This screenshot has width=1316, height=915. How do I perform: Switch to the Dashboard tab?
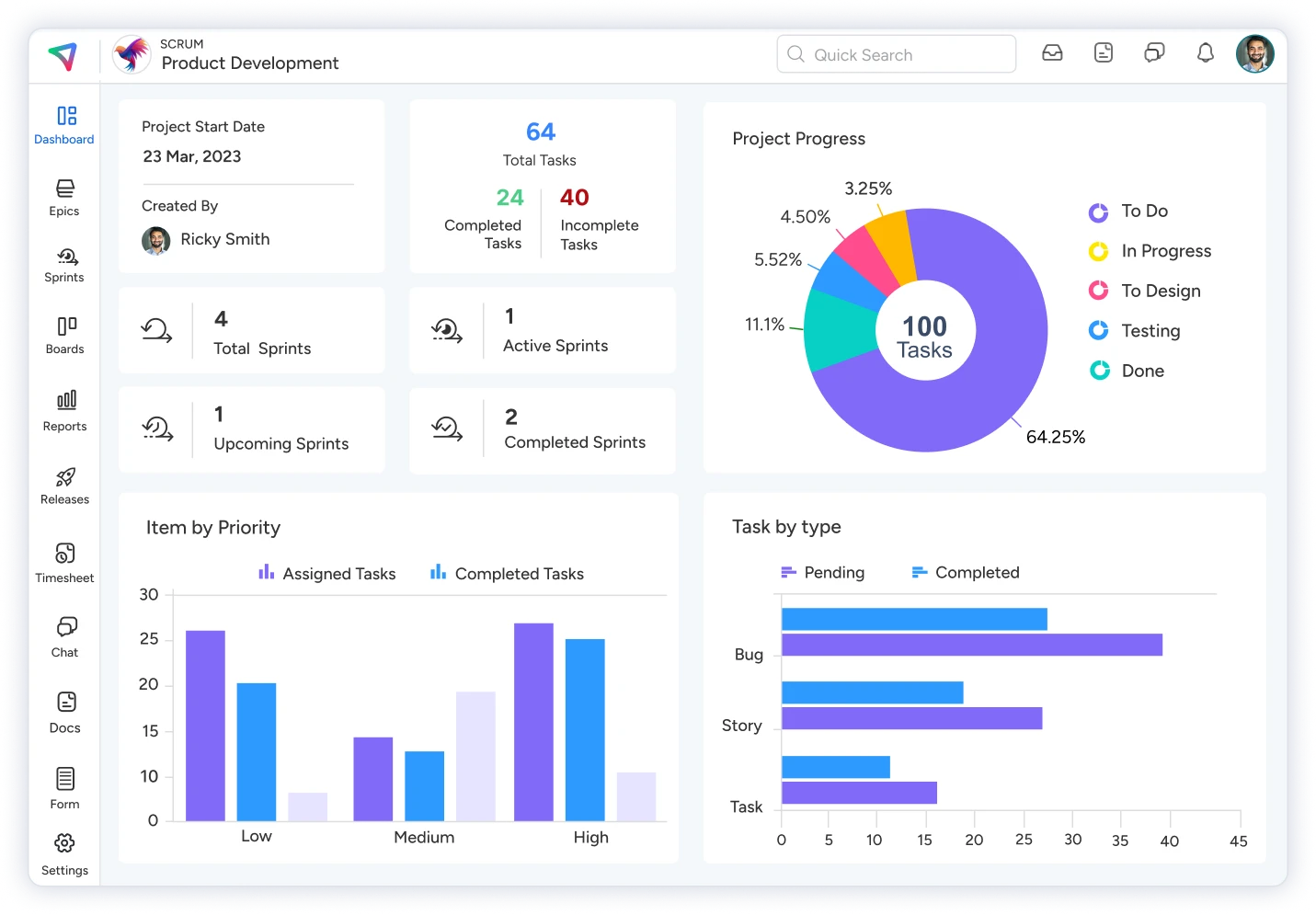tap(64, 125)
